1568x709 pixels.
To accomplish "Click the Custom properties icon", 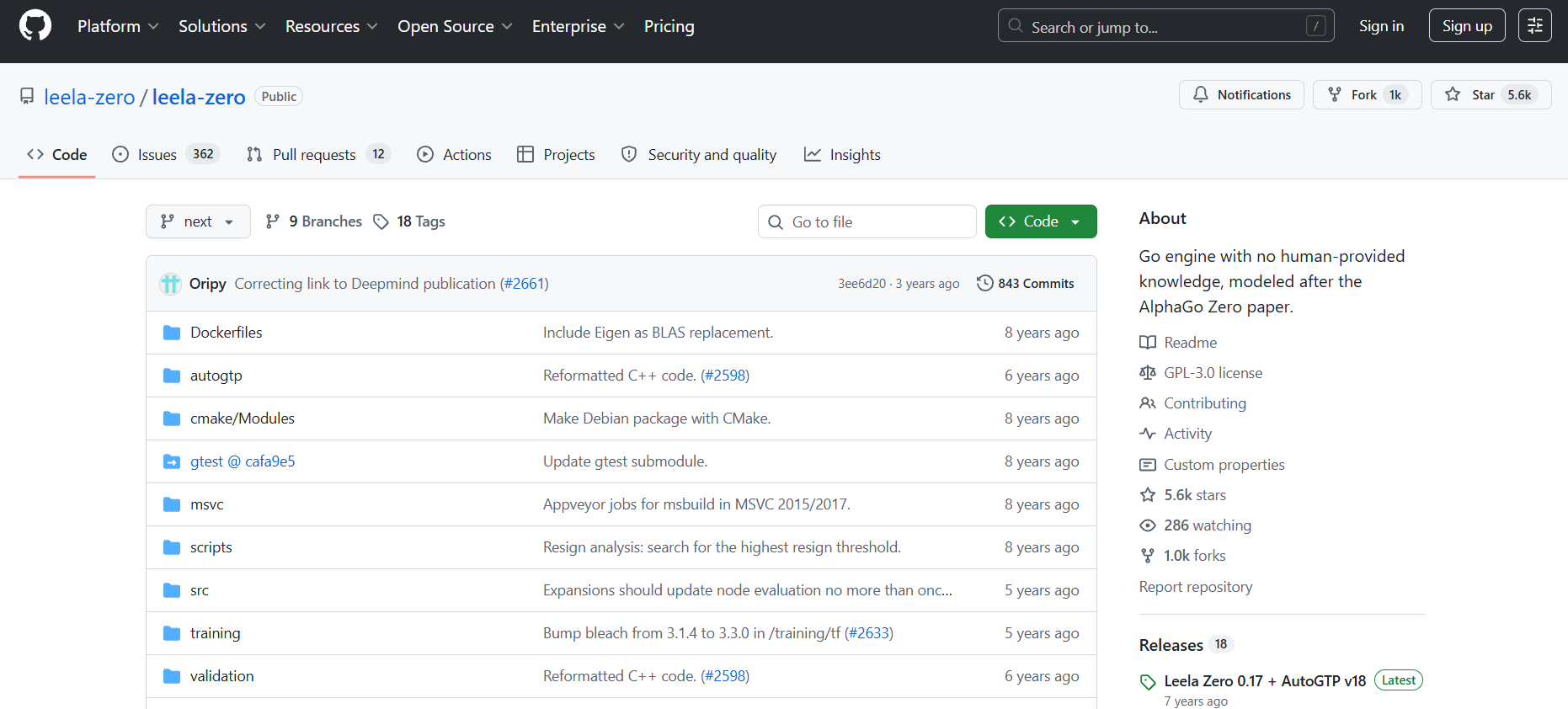I will pos(1148,465).
